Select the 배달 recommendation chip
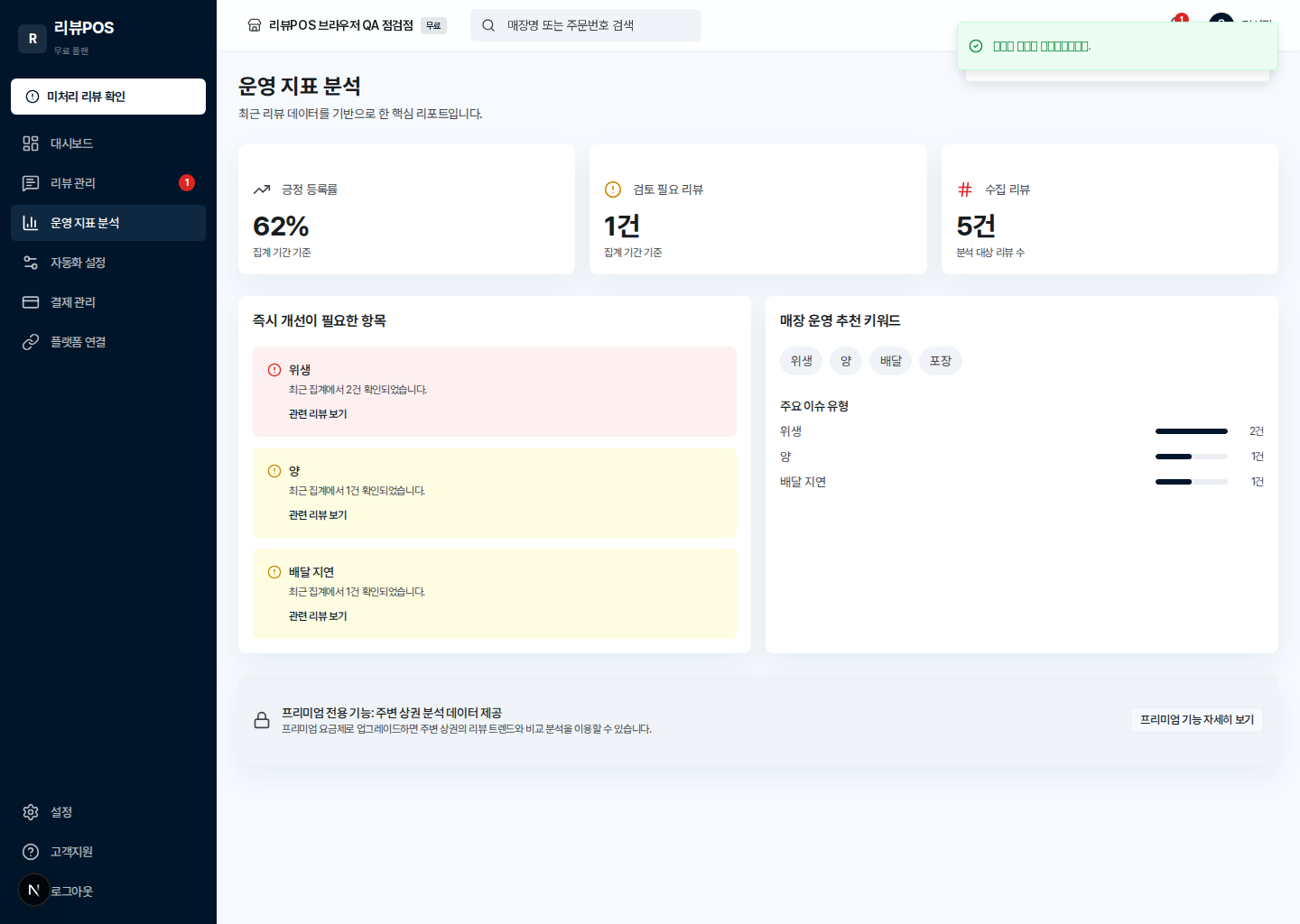 (890, 360)
